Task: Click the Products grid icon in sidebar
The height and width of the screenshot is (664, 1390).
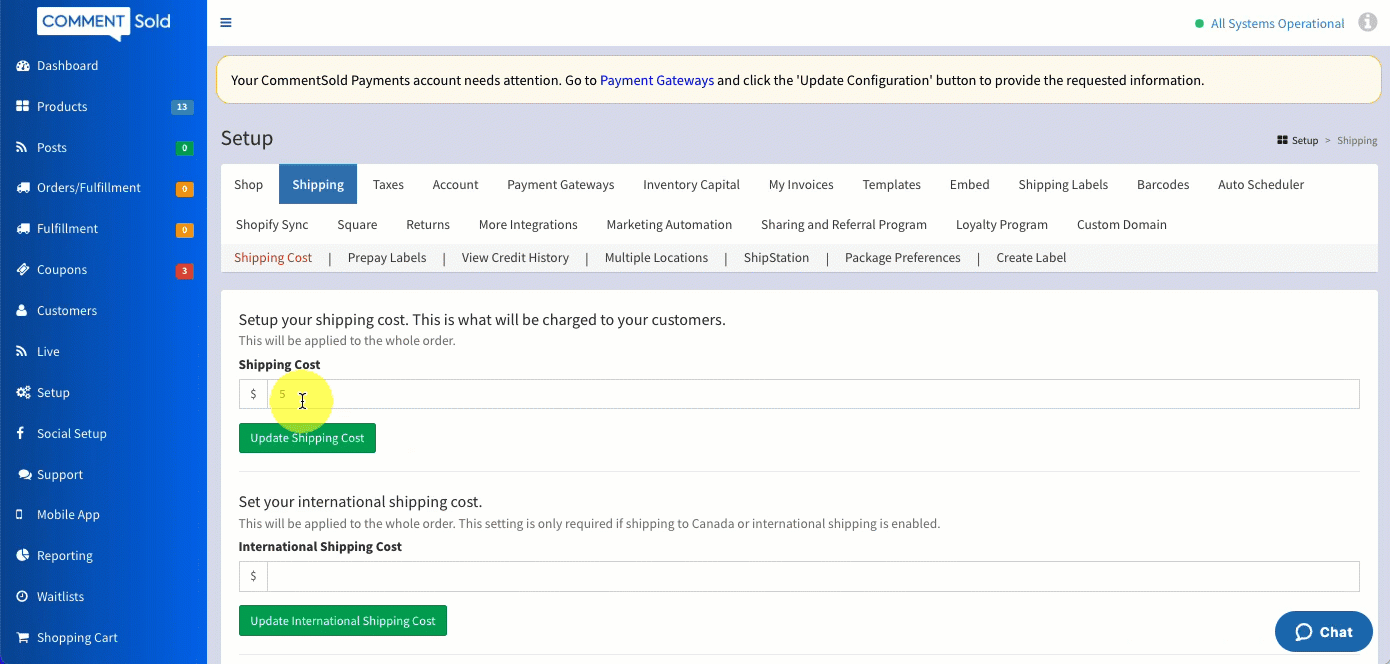Action: click(22, 107)
